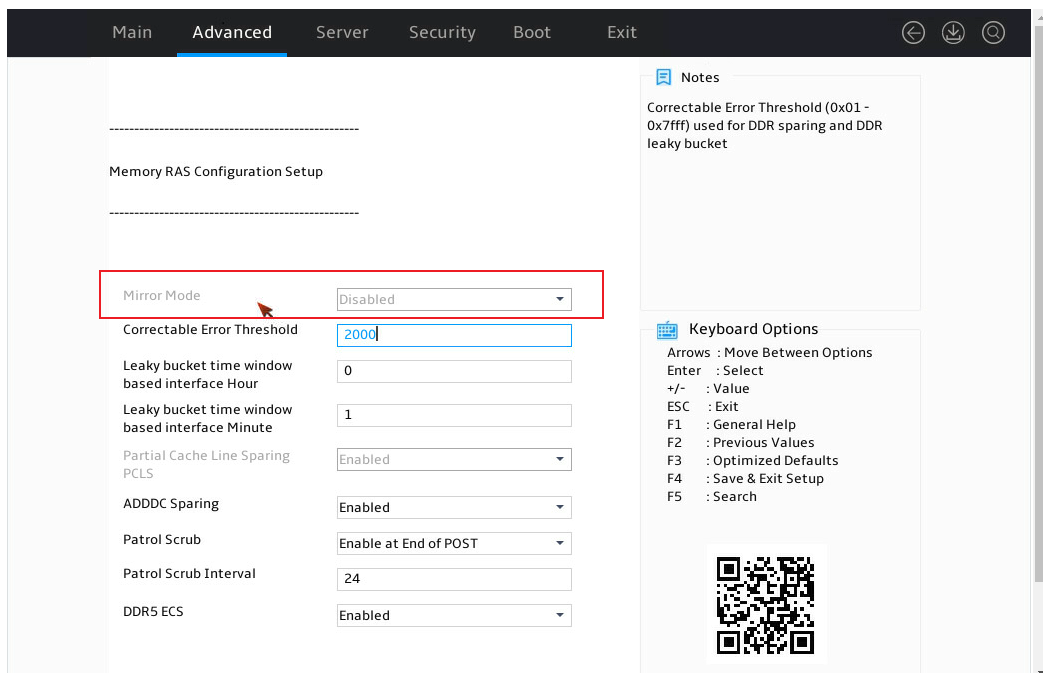1043x673 pixels.
Task: Focus the Leaky bucket Hour input field
Action: tap(454, 371)
